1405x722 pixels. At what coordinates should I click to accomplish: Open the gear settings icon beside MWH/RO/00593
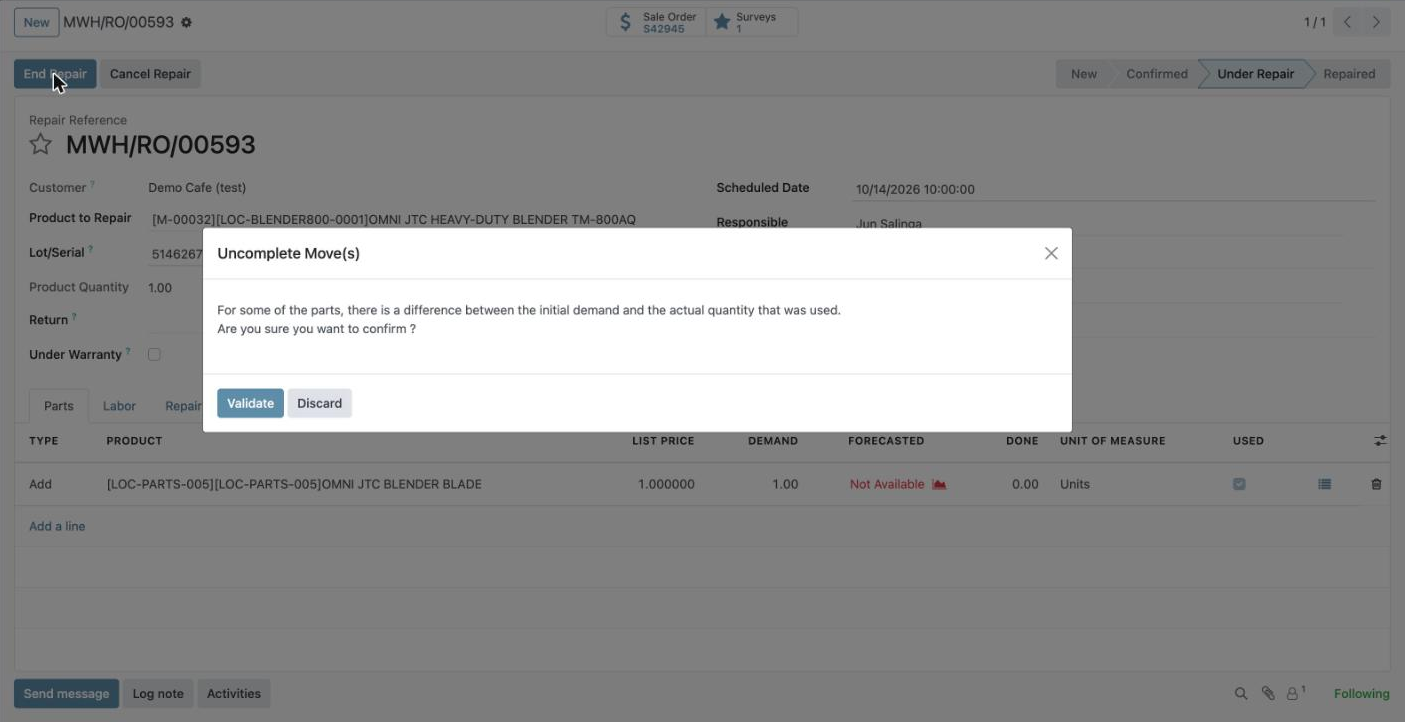click(186, 22)
